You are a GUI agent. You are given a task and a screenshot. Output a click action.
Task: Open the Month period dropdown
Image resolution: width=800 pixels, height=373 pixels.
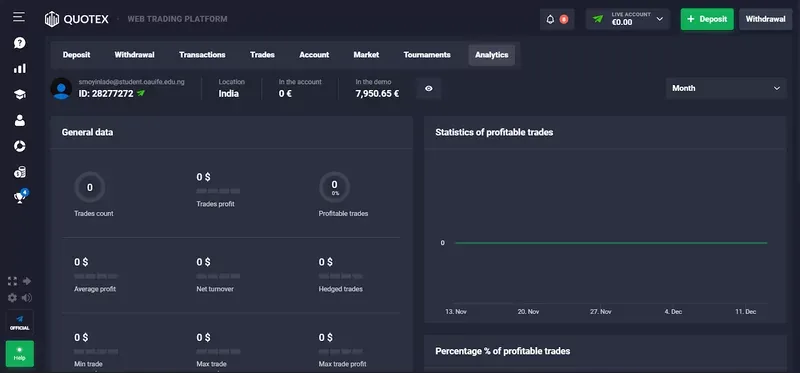(726, 88)
